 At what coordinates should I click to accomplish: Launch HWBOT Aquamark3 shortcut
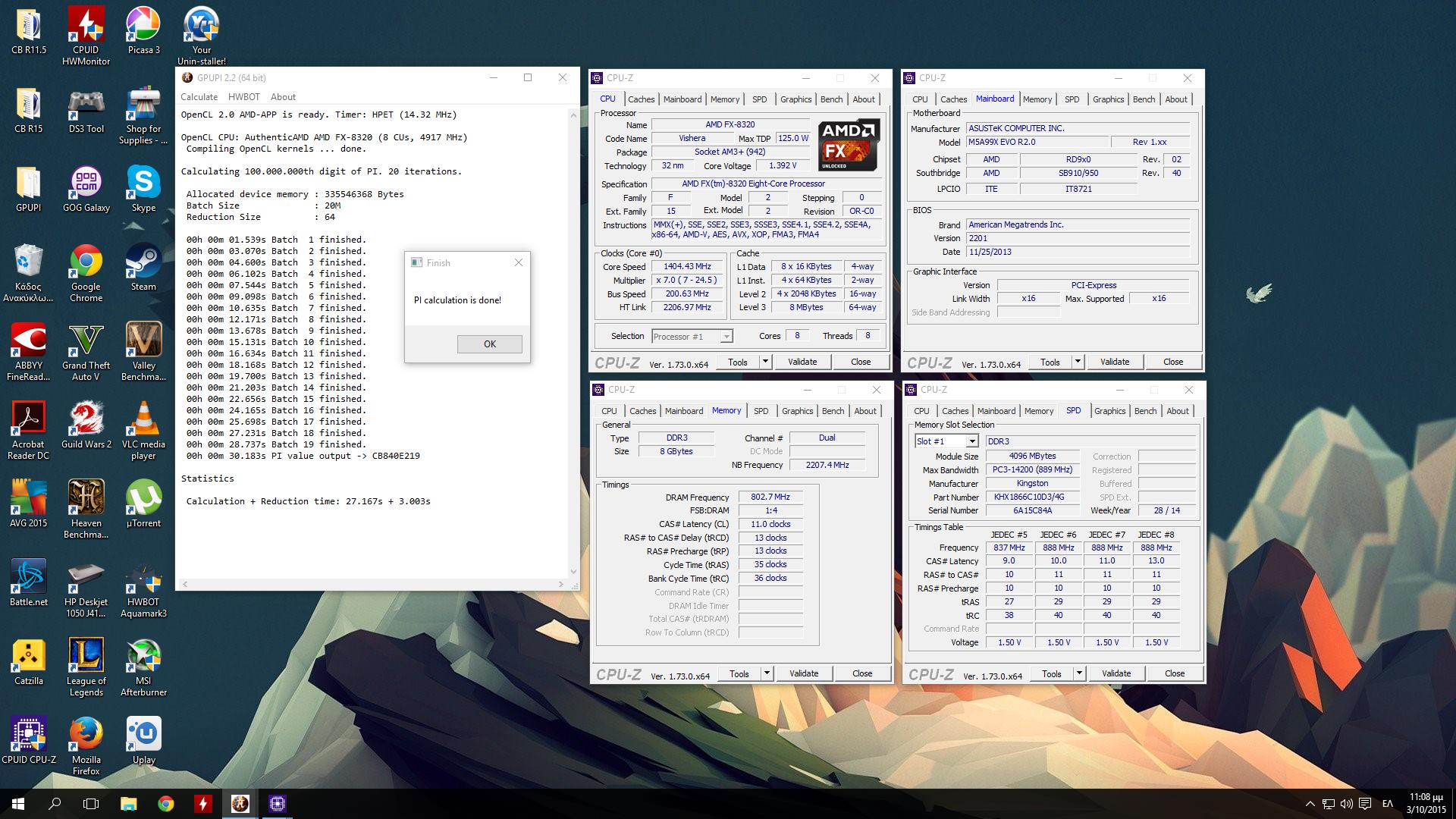tap(143, 588)
